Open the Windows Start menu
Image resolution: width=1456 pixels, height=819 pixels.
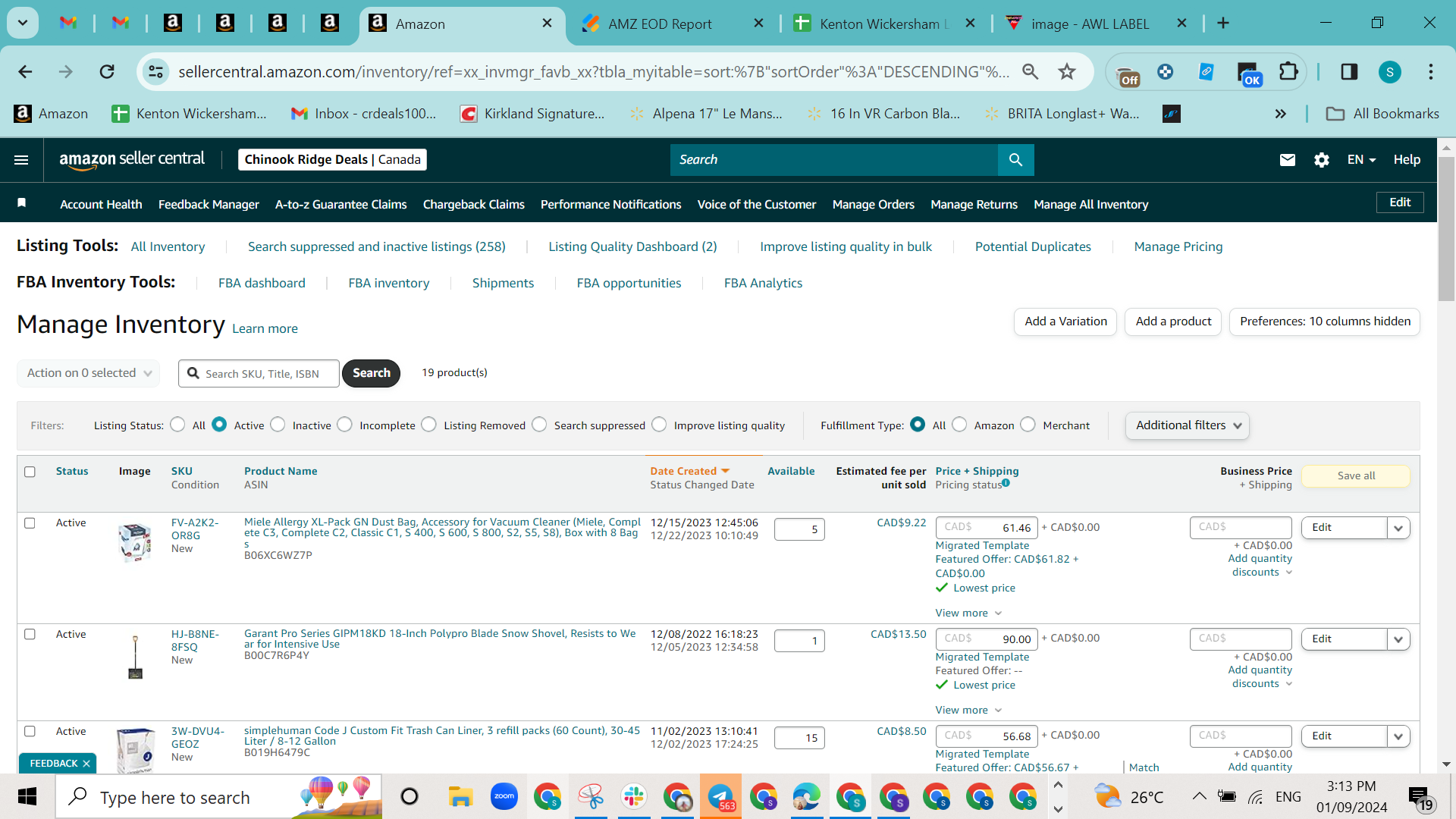(x=27, y=797)
